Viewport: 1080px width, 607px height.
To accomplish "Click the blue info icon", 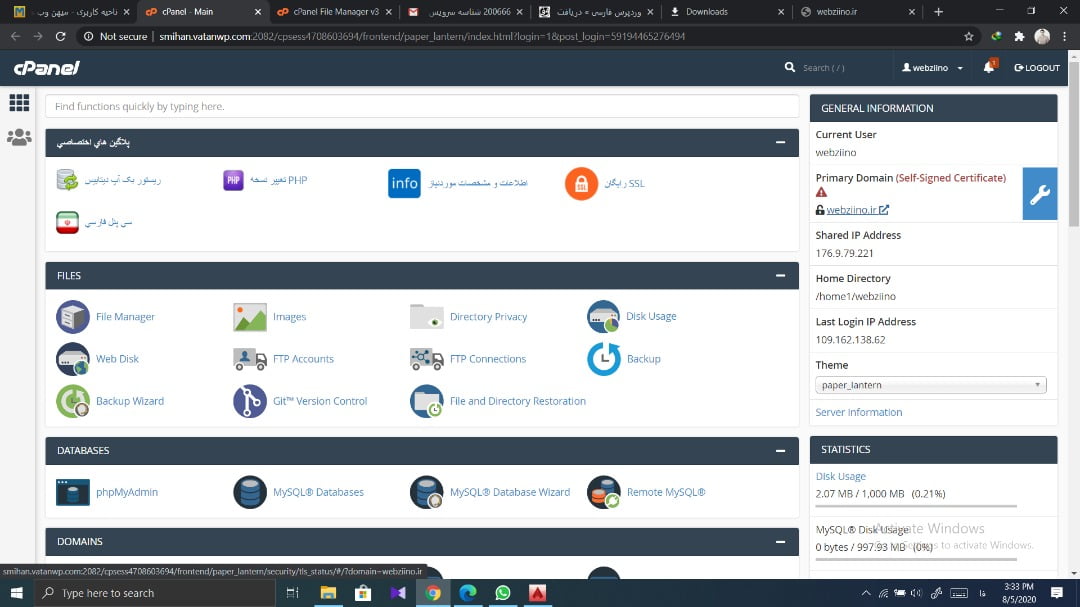I will (404, 183).
